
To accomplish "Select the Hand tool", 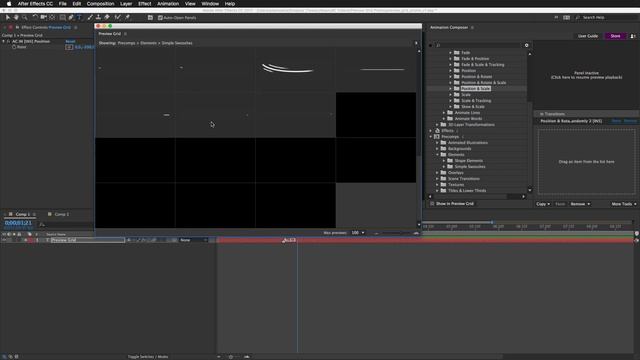I will point(16,18).
